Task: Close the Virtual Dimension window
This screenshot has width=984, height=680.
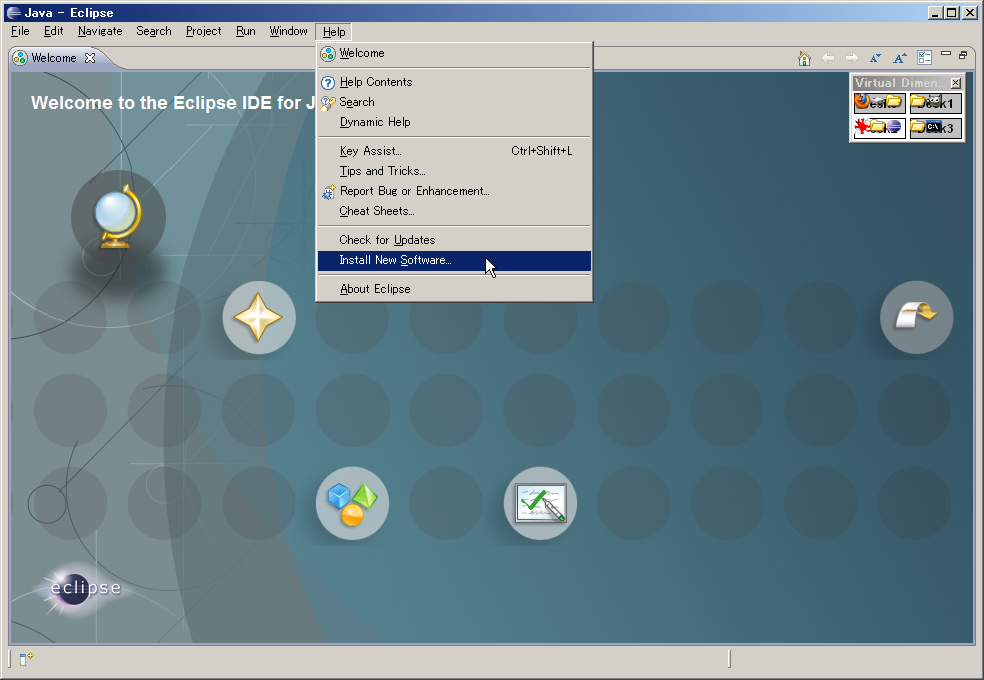Action: (956, 83)
